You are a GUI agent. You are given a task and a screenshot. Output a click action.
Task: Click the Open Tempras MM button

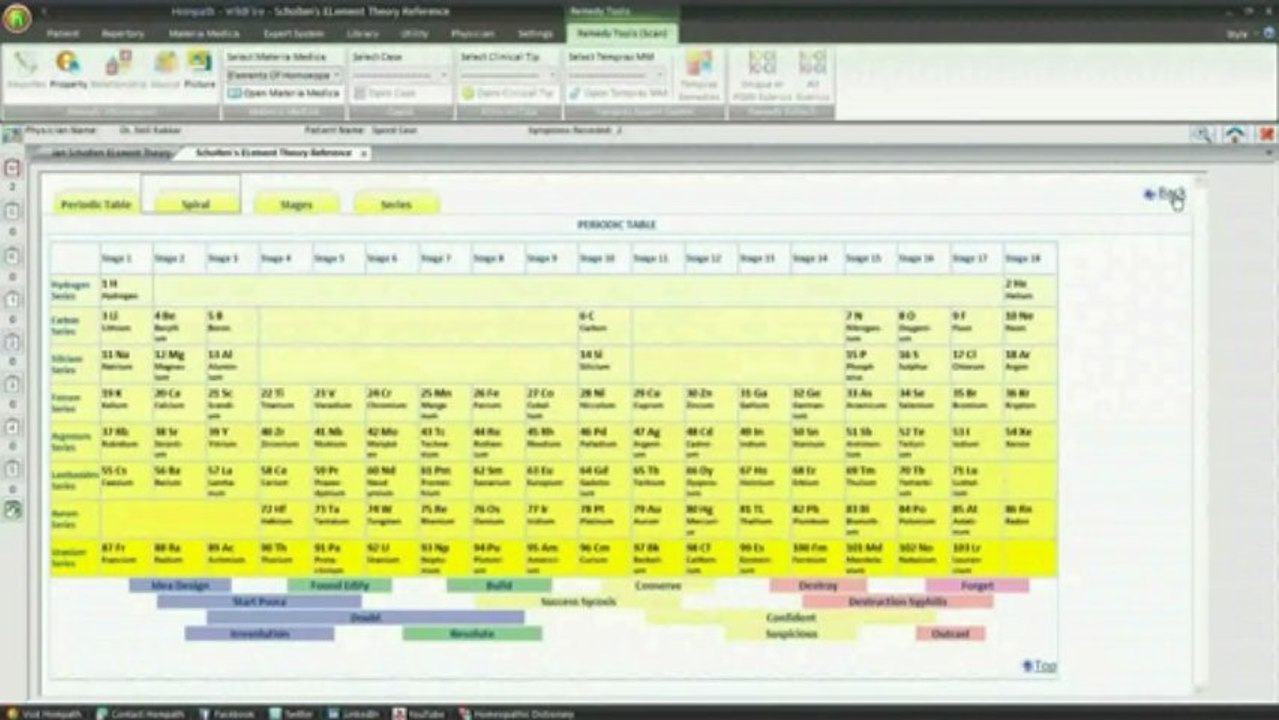[616, 93]
